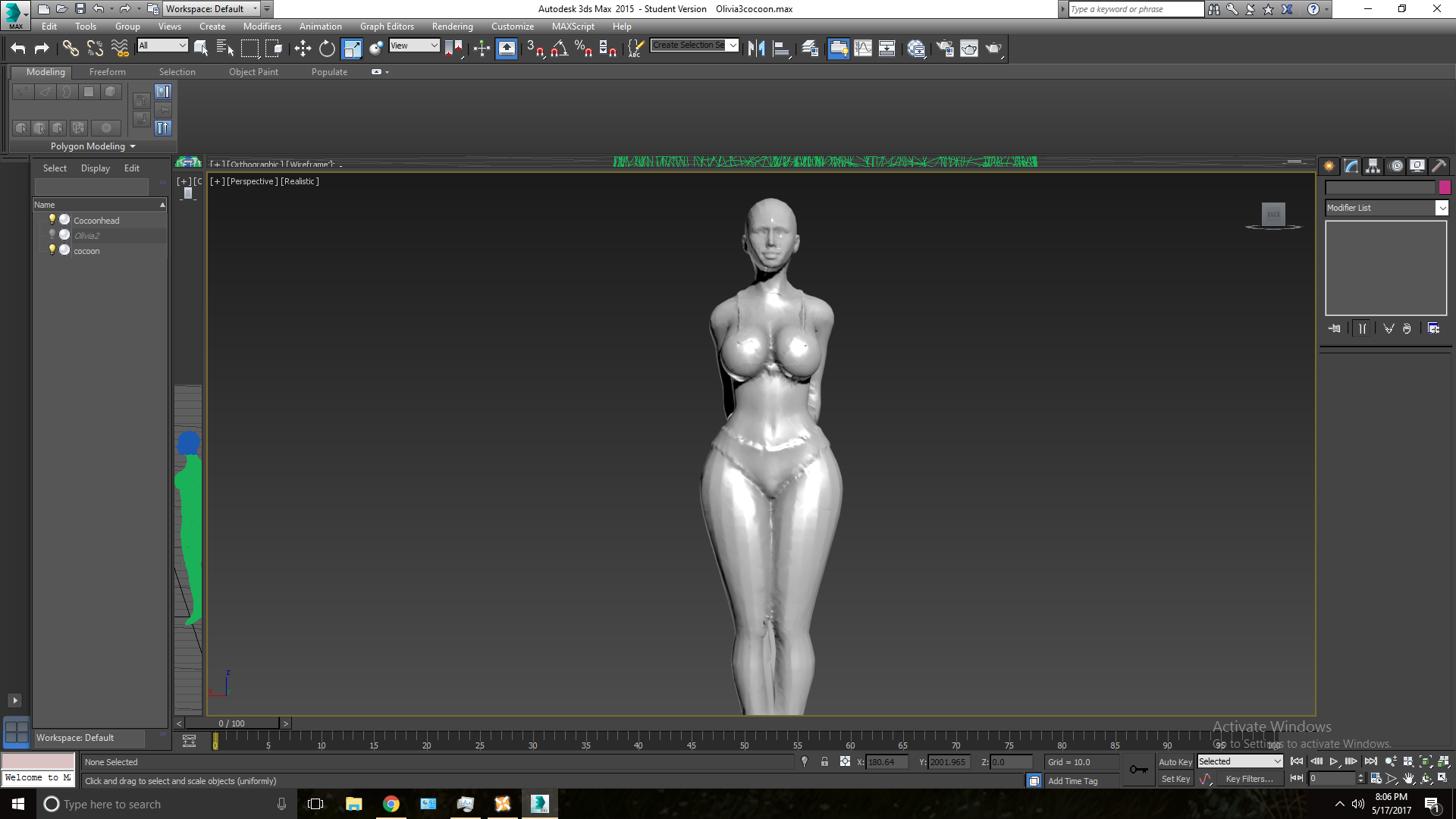Image resolution: width=1456 pixels, height=819 pixels.
Task: Open the Workspace: Default dropdown
Action: click(212, 9)
